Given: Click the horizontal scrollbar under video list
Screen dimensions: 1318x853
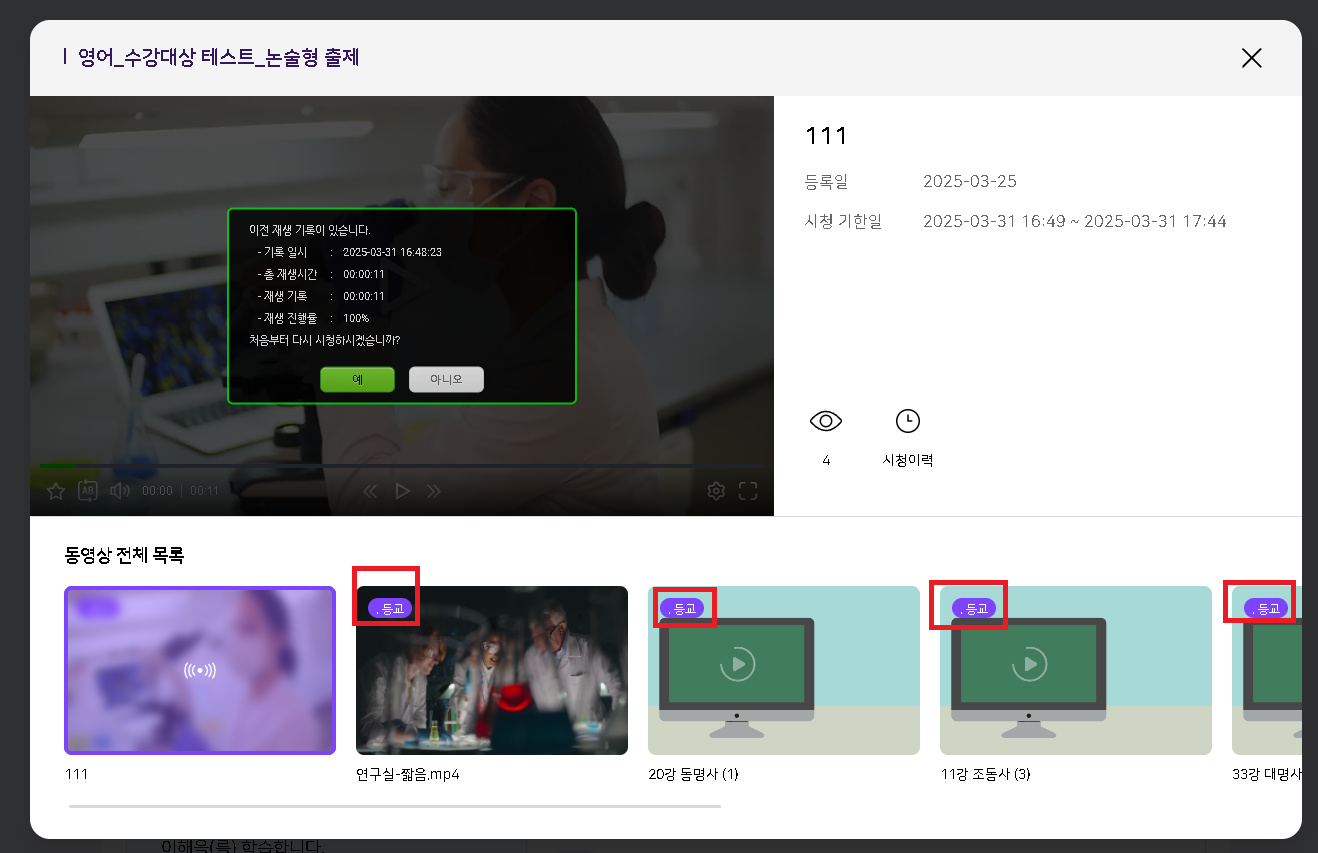Looking at the screenshot, I should [395, 805].
